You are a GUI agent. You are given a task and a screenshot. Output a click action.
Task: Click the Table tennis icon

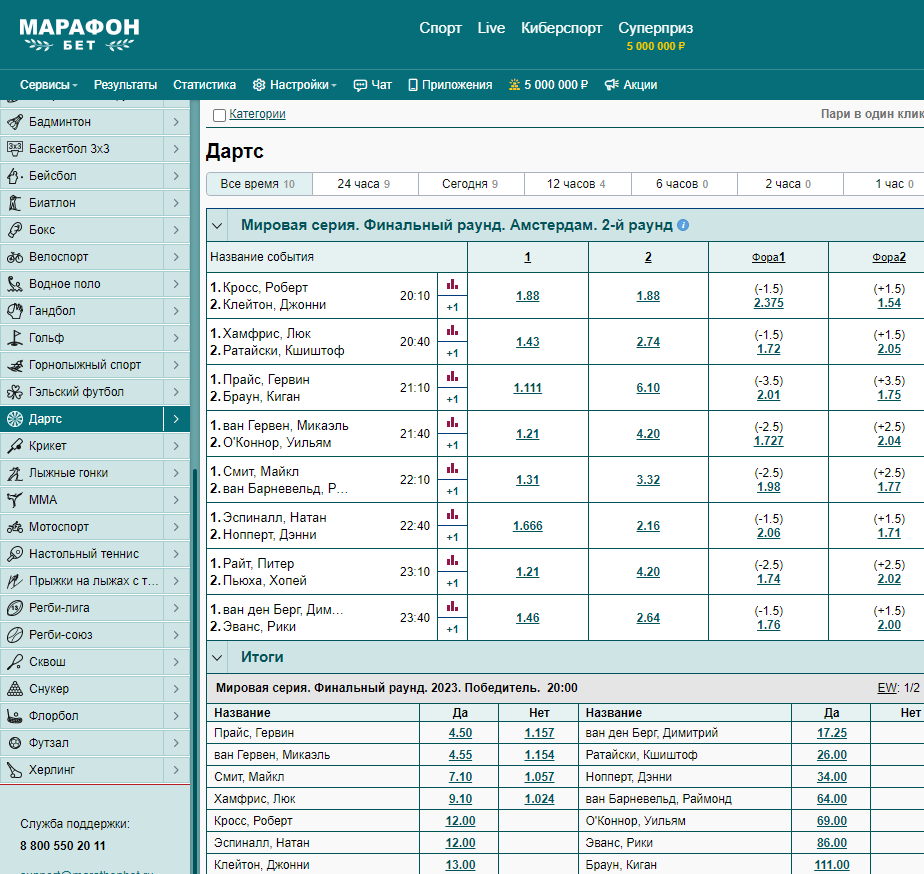pyautogui.click(x=15, y=554)
